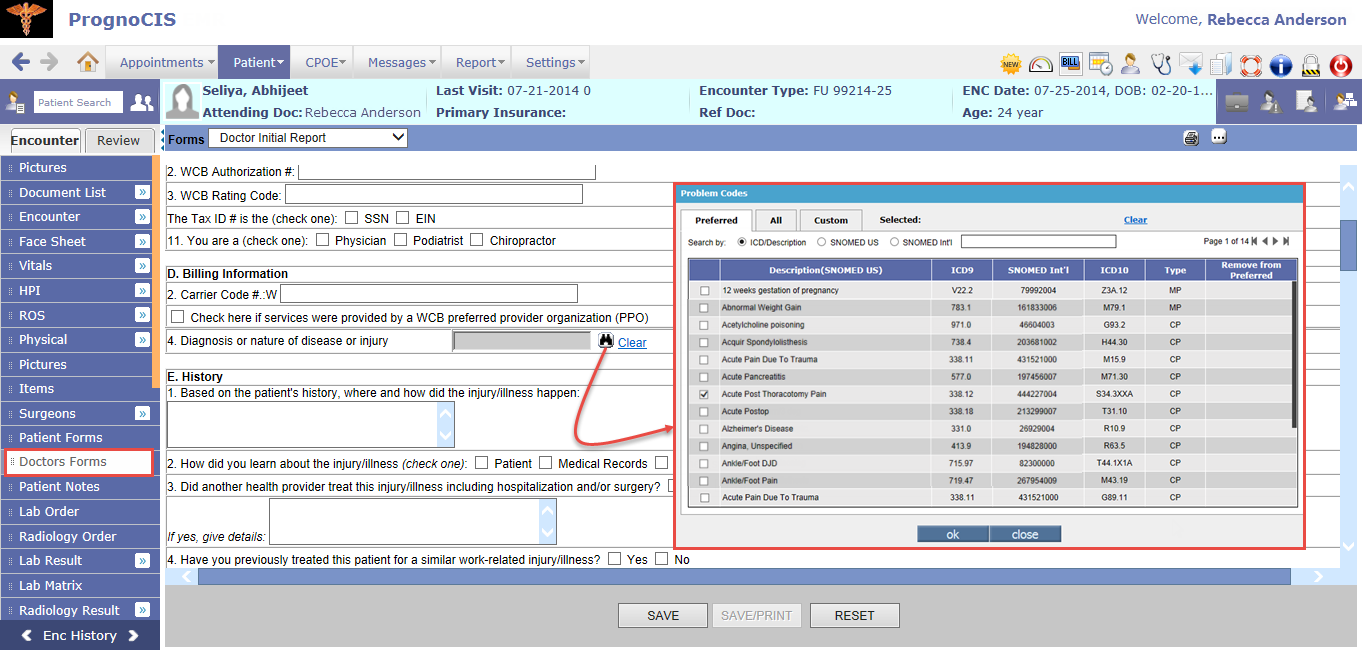The height and width of the screenshot is (650, 1362).
Task: Open the stethoscope icon
Action: click(1161, 65)
